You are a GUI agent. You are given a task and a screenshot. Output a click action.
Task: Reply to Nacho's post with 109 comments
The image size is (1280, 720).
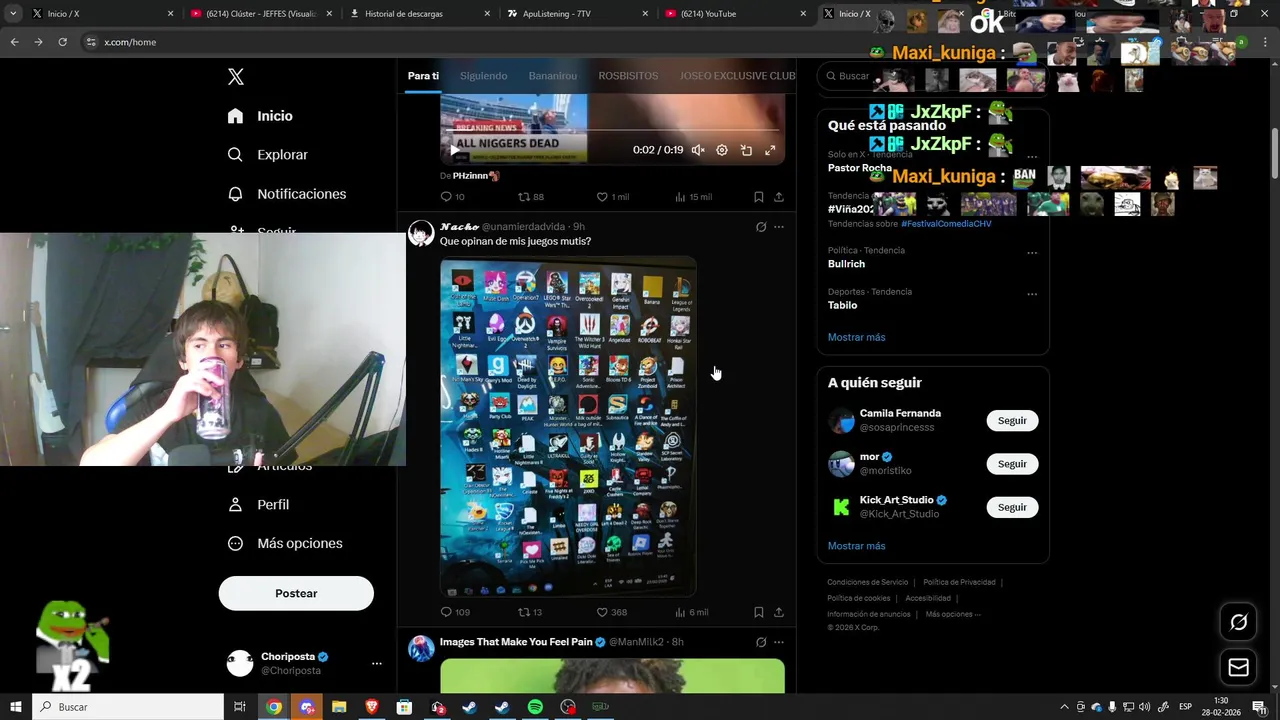455,612
